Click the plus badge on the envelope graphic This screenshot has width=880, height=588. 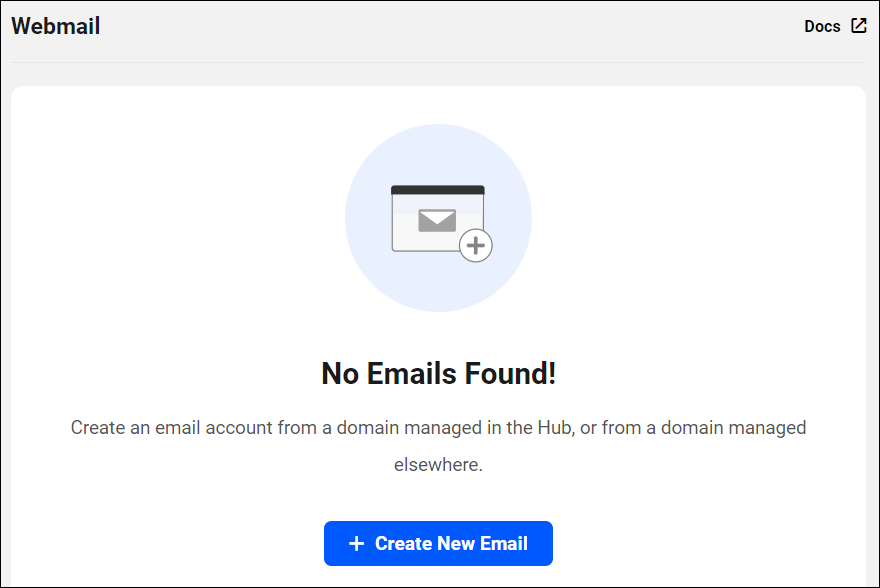click(x=477, y=245)
